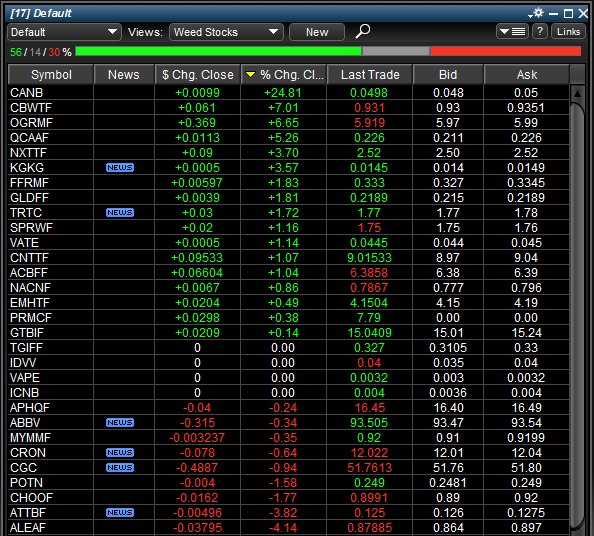
Task: Select the TGIFF symbol
Action: click(x=26, y=348)
